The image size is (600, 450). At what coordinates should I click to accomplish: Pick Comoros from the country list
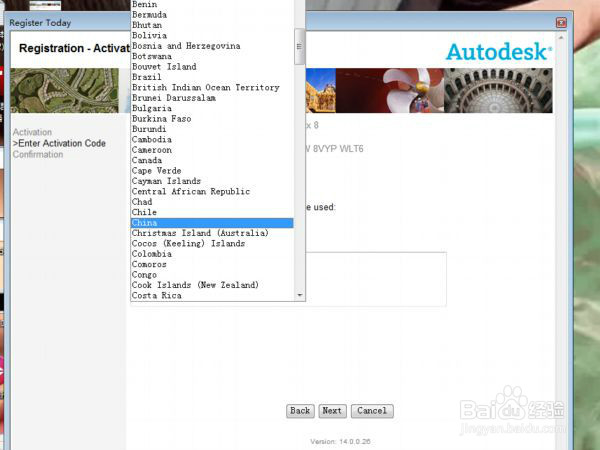pyautogui.click(x=212, y=264)
